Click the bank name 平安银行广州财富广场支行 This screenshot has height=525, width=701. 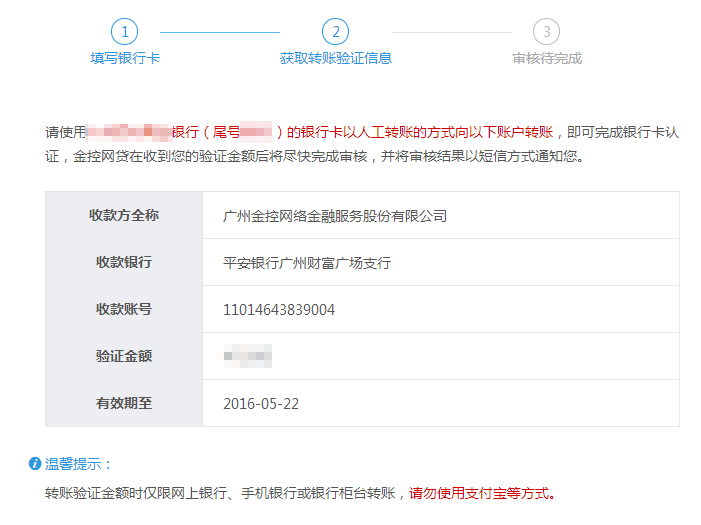click(307, 263)
